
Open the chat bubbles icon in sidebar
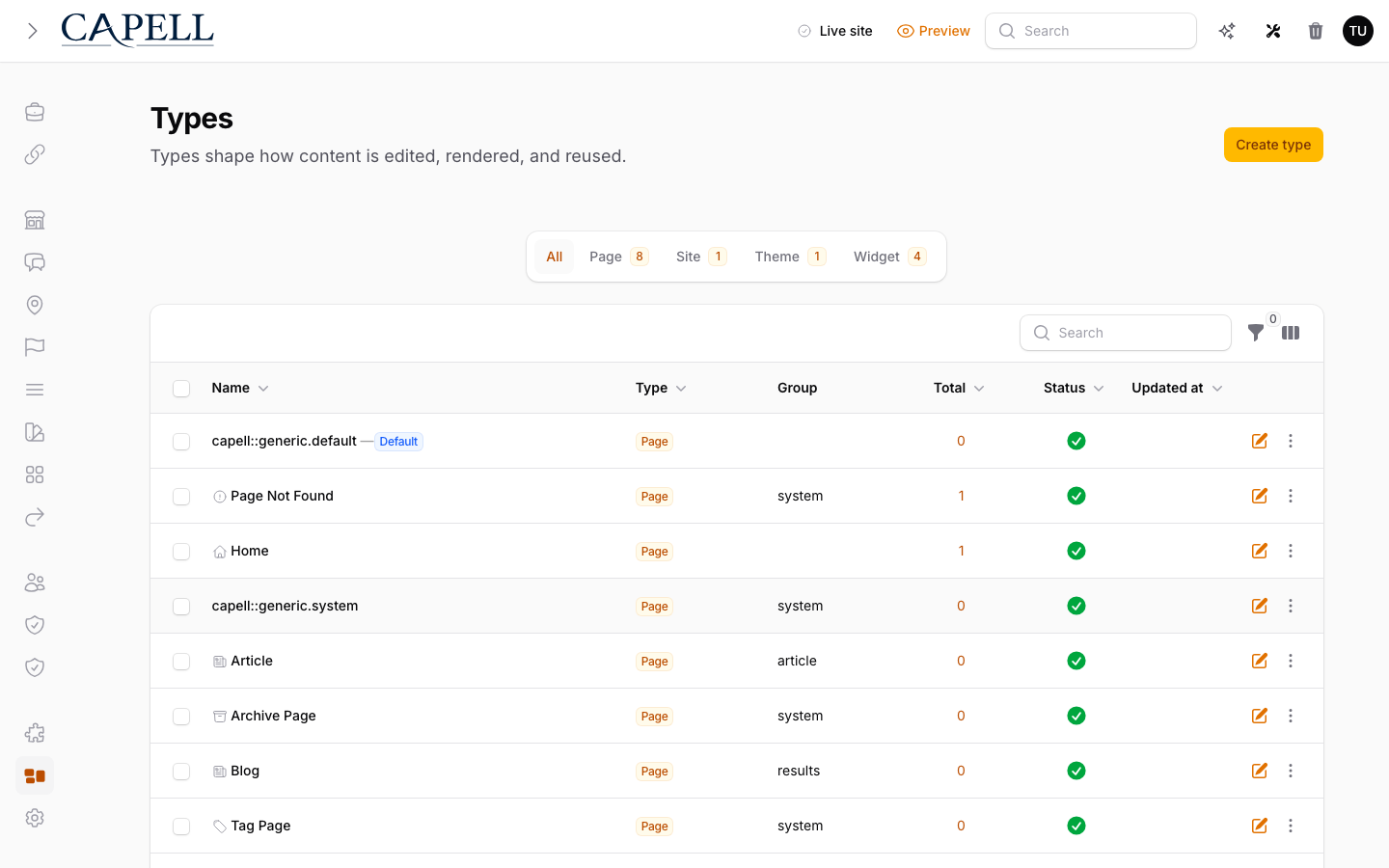click(35, 262)
